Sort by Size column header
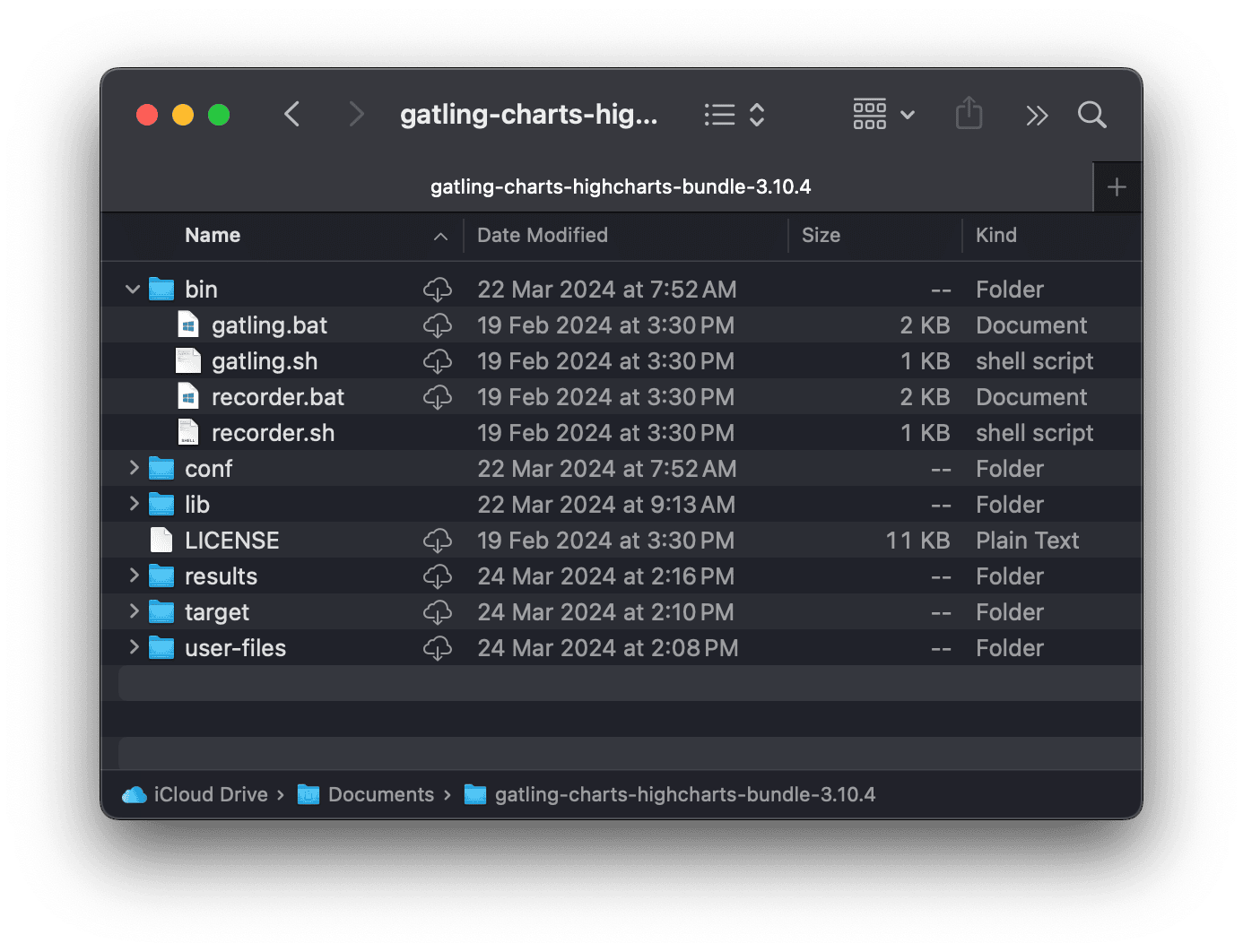Viewport: 1243px width, 952px height. 821,235
